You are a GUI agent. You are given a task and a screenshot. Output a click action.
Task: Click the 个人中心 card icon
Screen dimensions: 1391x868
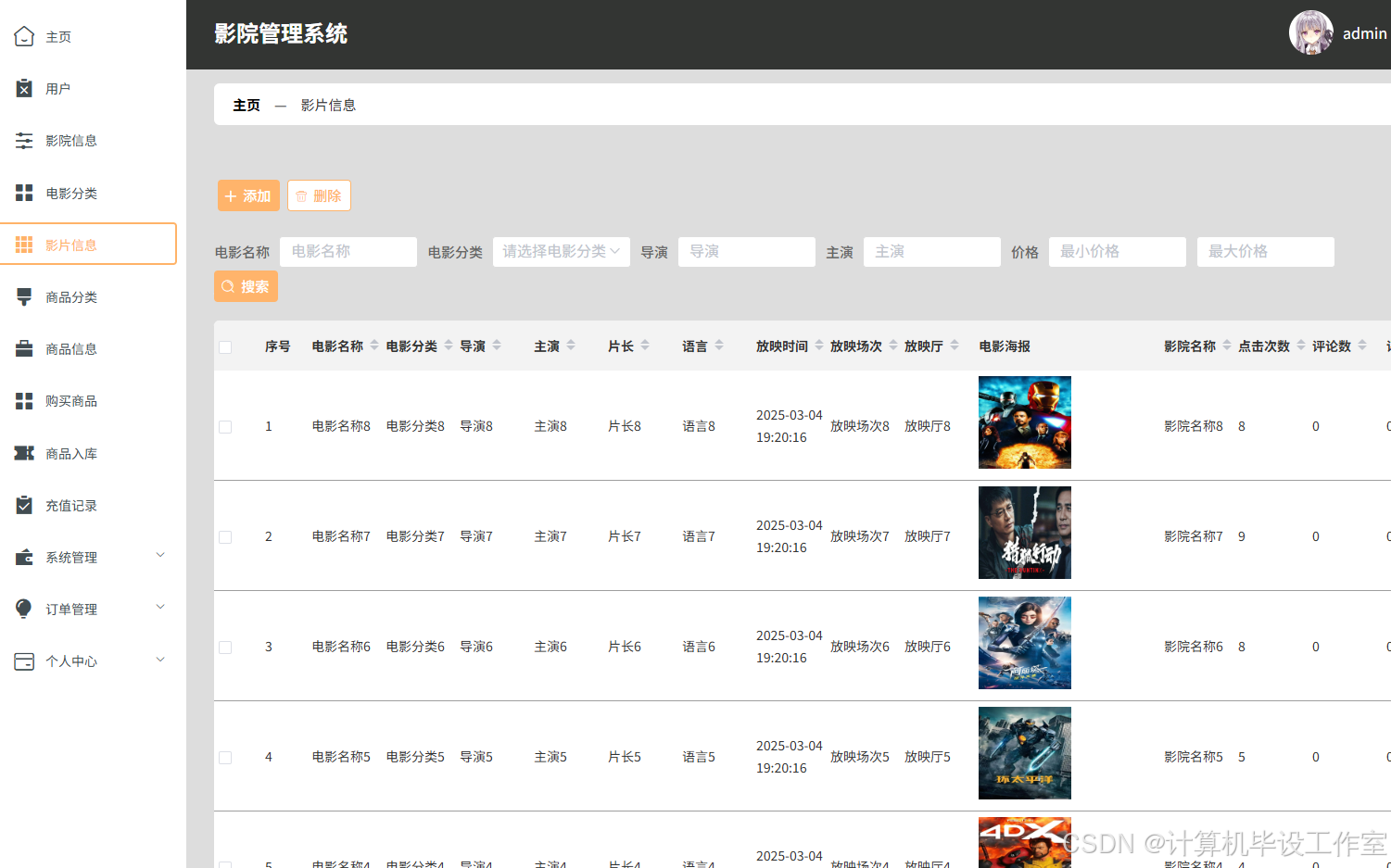coord(24,661)
